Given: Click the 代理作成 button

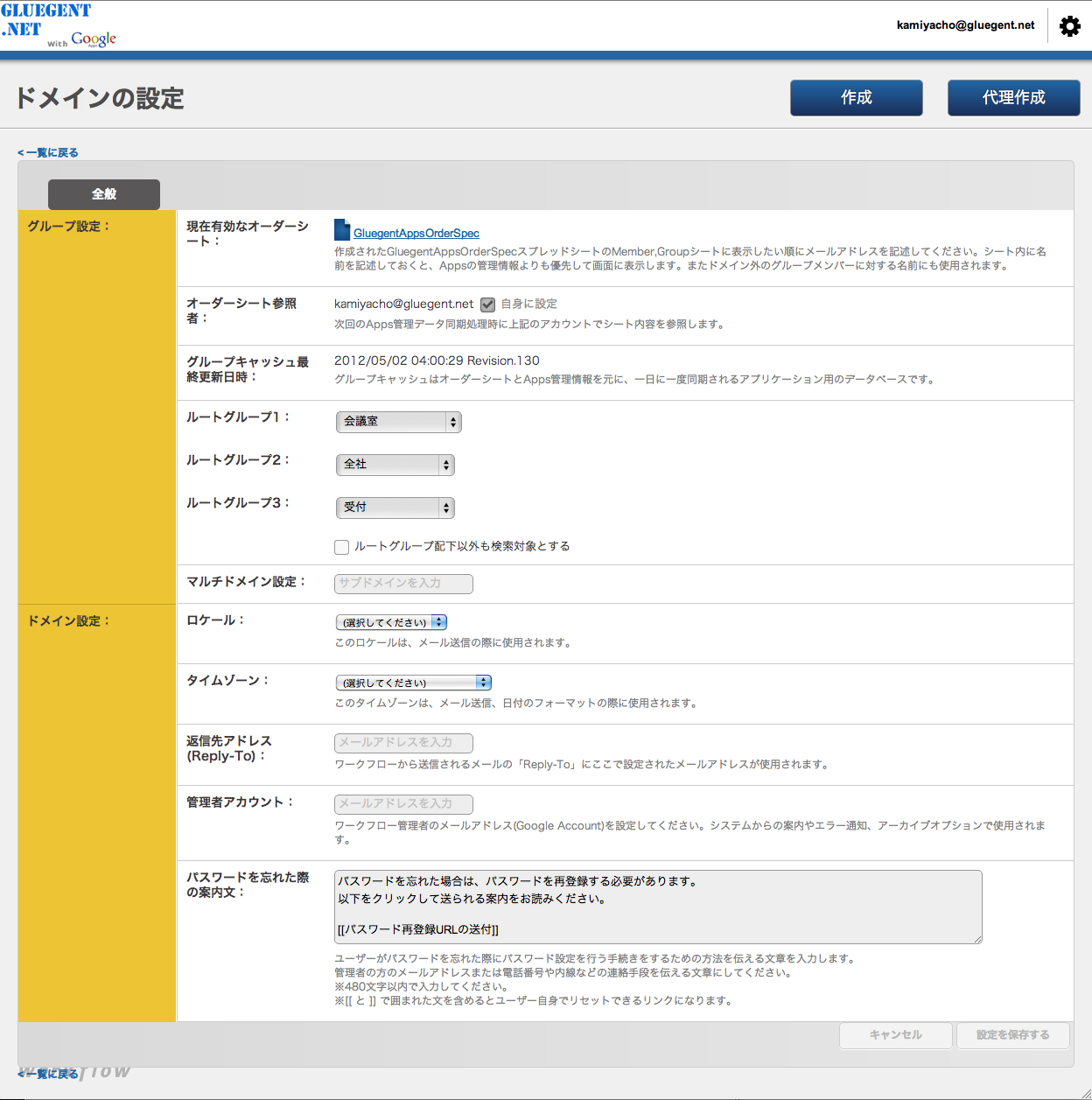Looking at the screenshot, I should [1013, 98].
